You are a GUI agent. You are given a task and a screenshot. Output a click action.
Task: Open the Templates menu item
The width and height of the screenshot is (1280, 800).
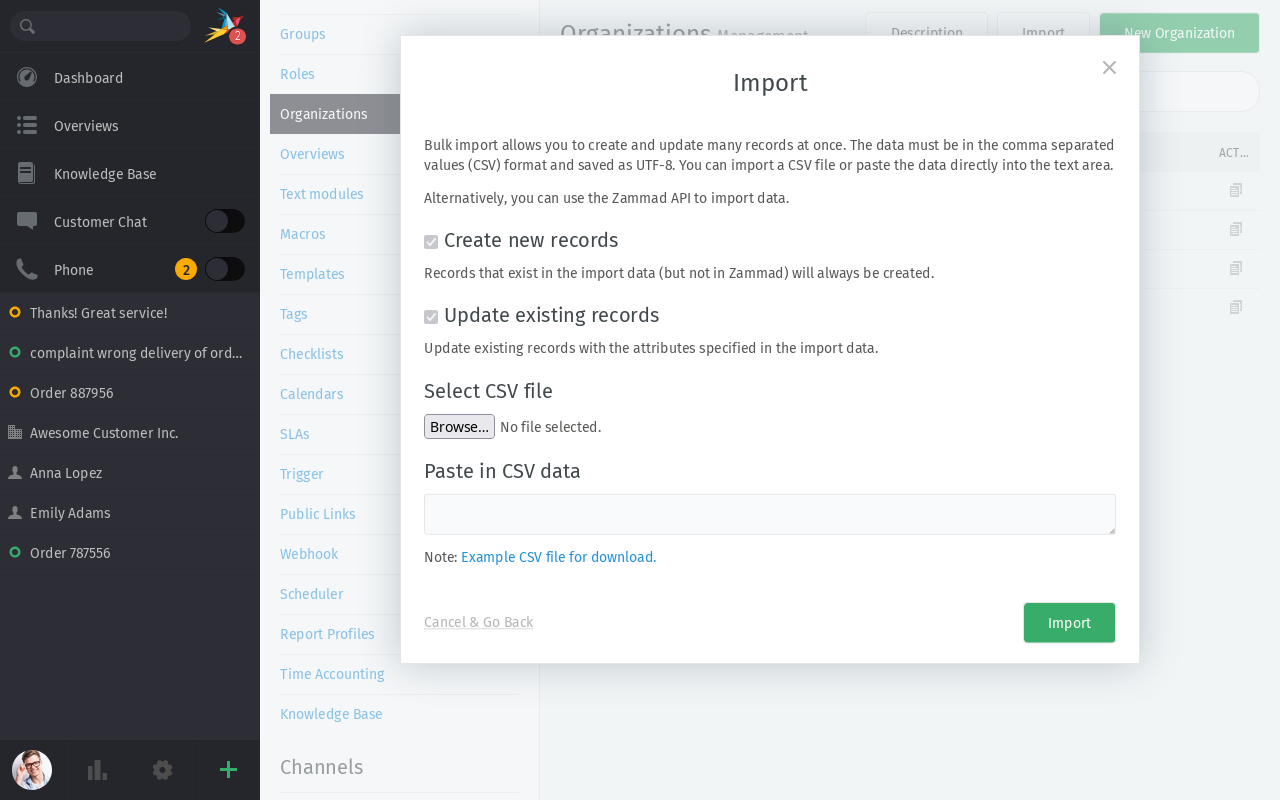coord(312,274)
